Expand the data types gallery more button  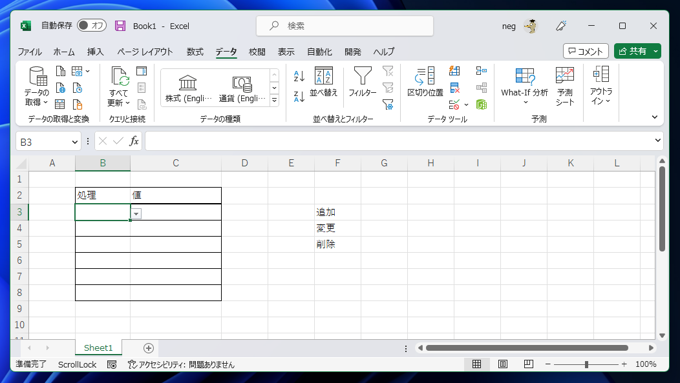(x=274, y=100)
